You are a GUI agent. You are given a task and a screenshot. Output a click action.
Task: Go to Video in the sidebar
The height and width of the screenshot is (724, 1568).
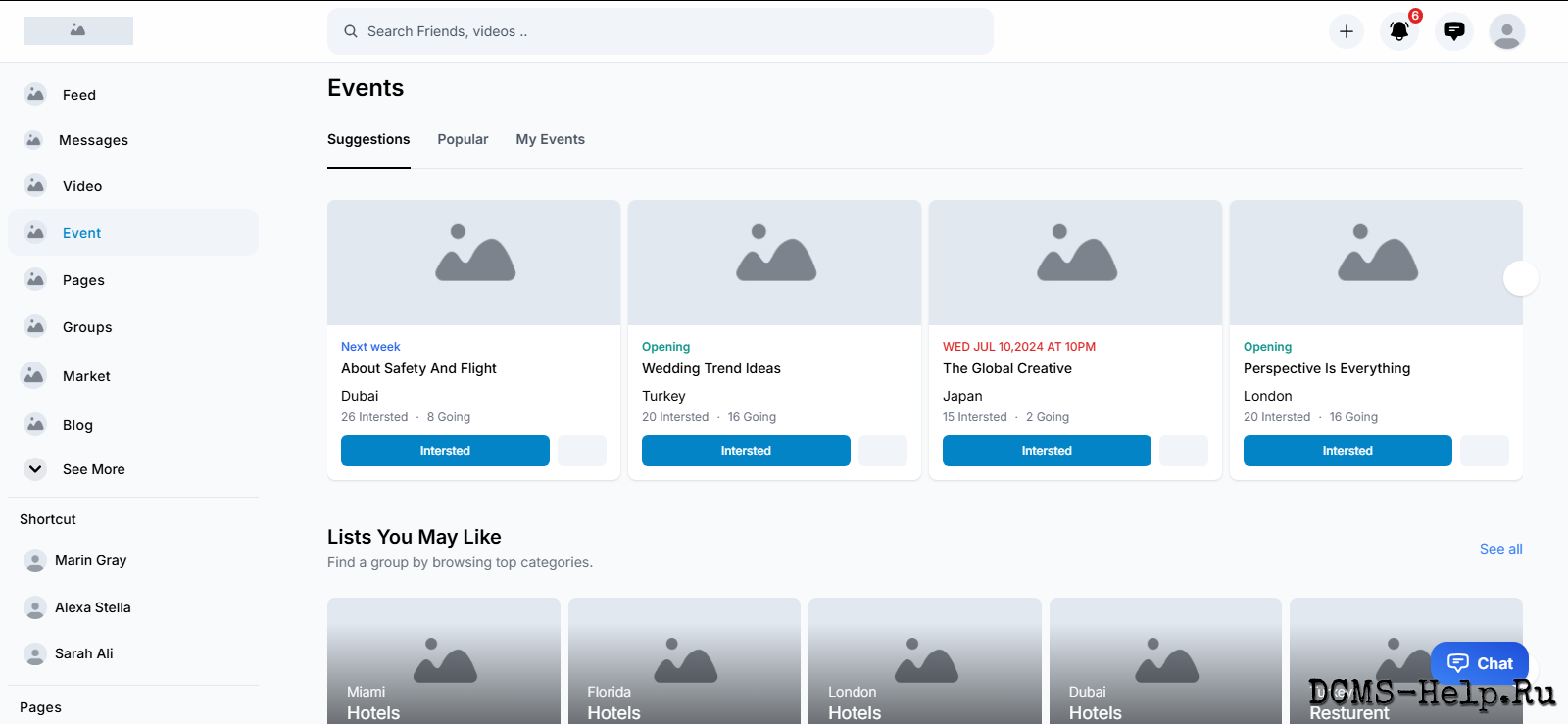(x=81, y=186)
